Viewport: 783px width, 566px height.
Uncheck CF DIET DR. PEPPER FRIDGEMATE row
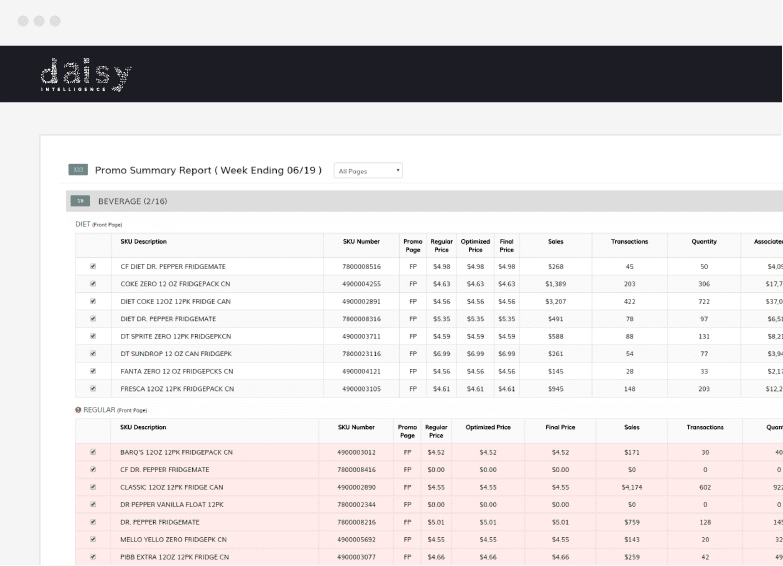pos(93,266)
